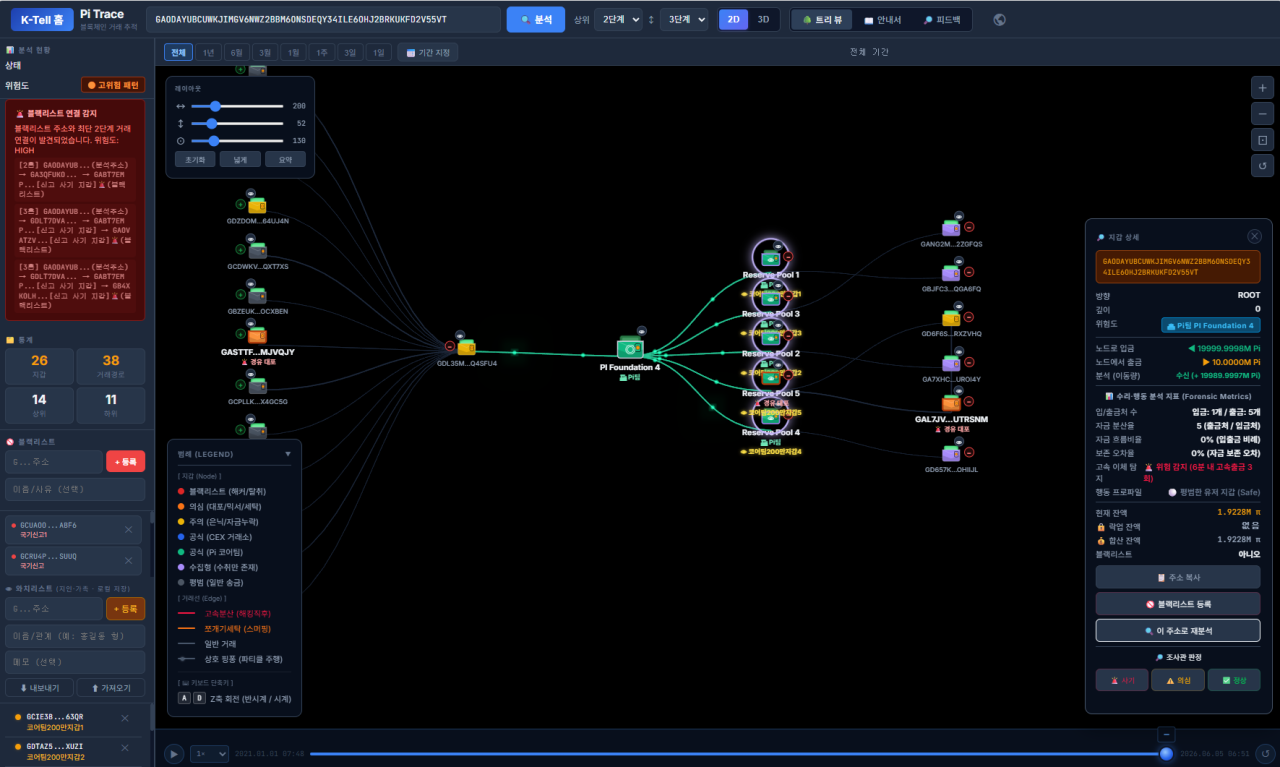Zoom in with the plus canvas button
The image size is (1280, 767).
point(1262,88)
